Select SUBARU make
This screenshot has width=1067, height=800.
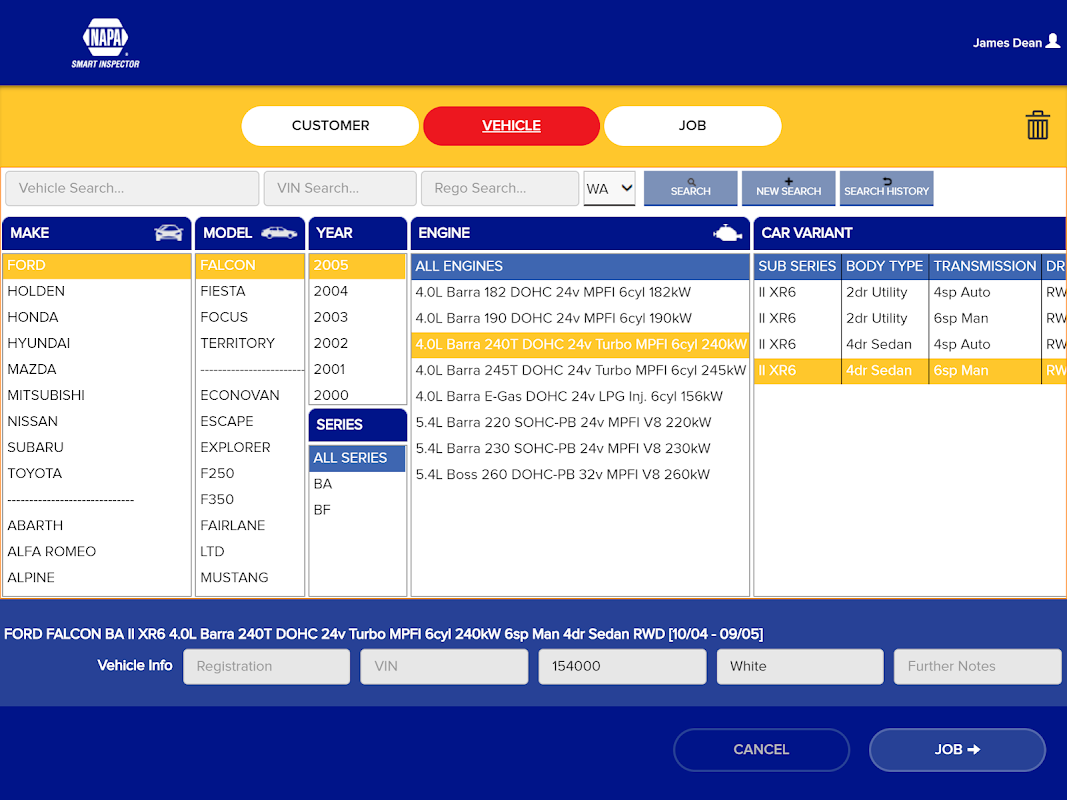[97, 447]
